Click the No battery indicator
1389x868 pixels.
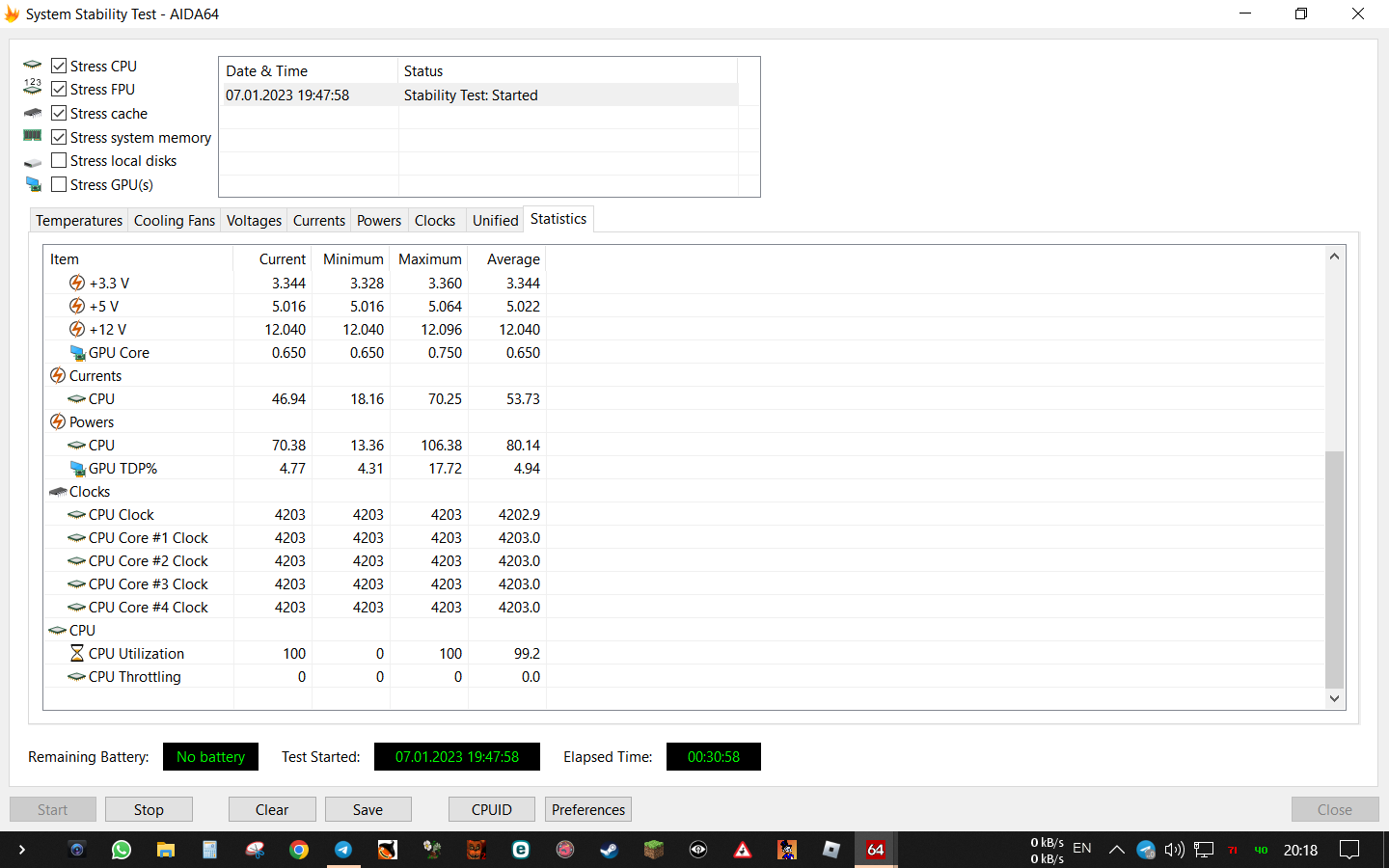[211, 757]
